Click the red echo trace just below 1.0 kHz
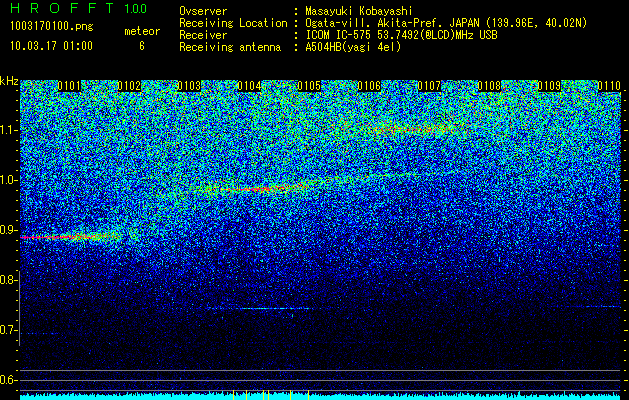The height and width of the screenshot is (400, 629). (x=261, y=189)
